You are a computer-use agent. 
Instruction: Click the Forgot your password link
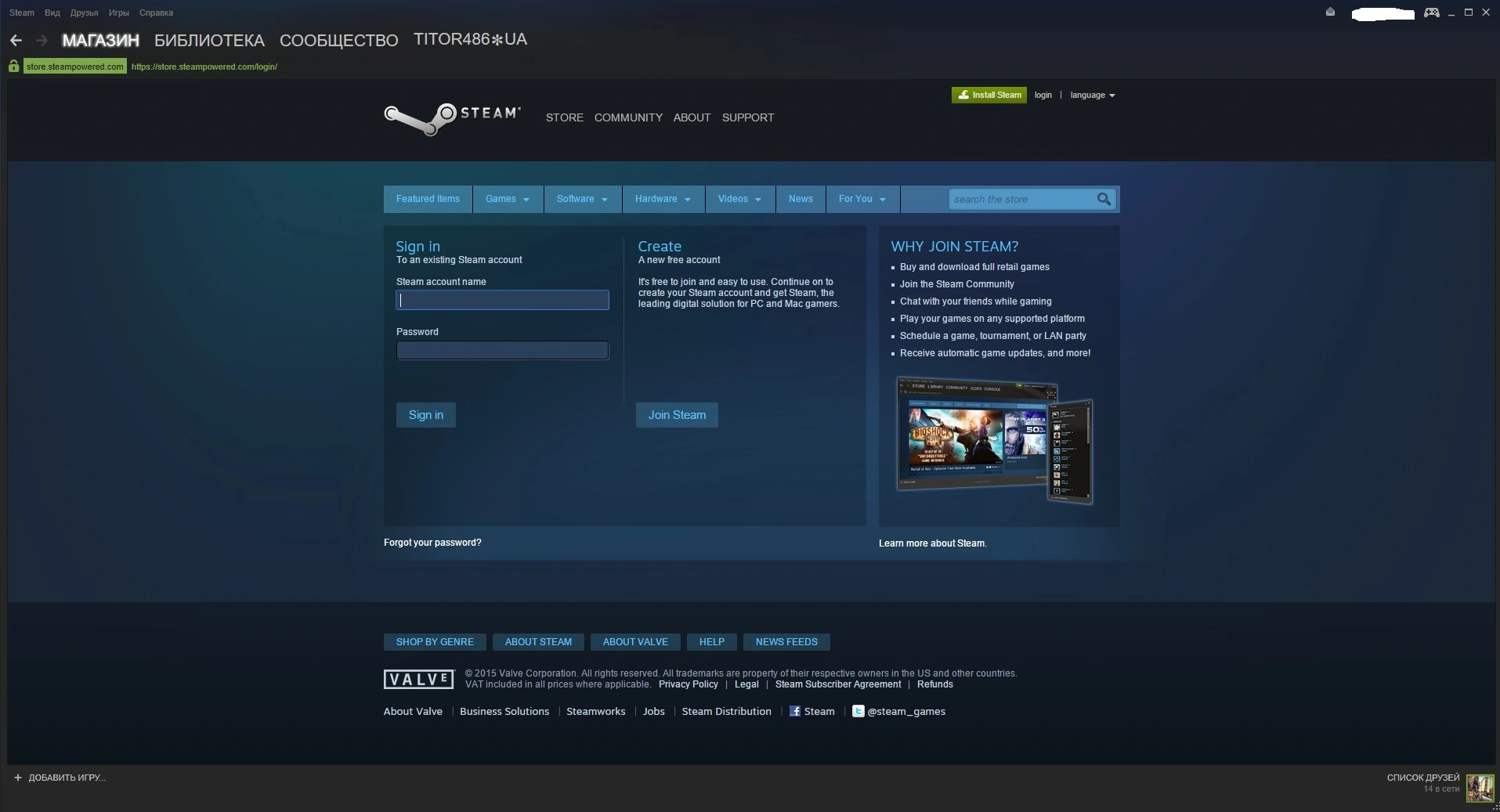pyautogui.click(x=432, y=543)
